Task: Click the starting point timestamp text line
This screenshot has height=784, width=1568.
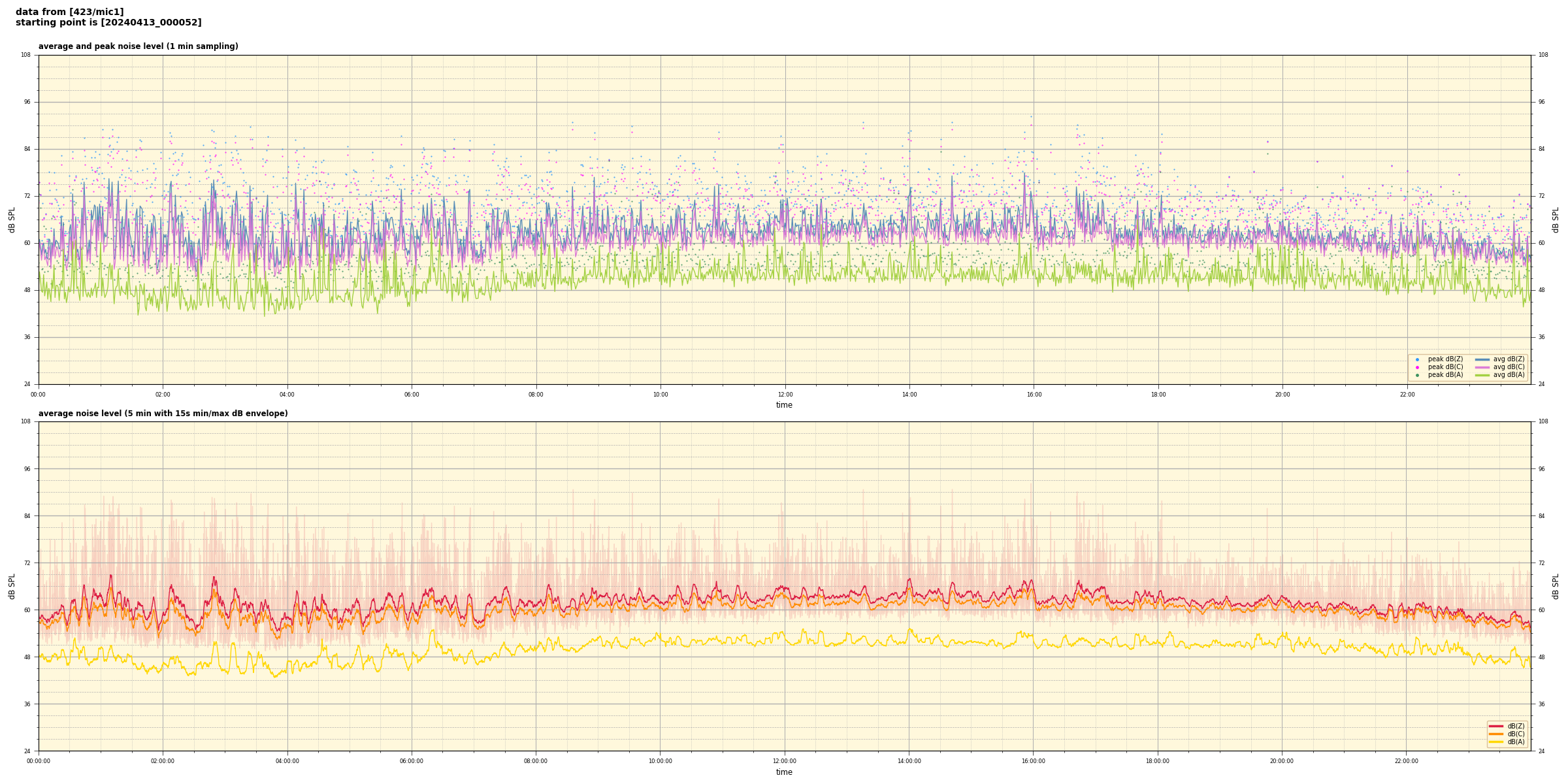Action: (108, 23)
